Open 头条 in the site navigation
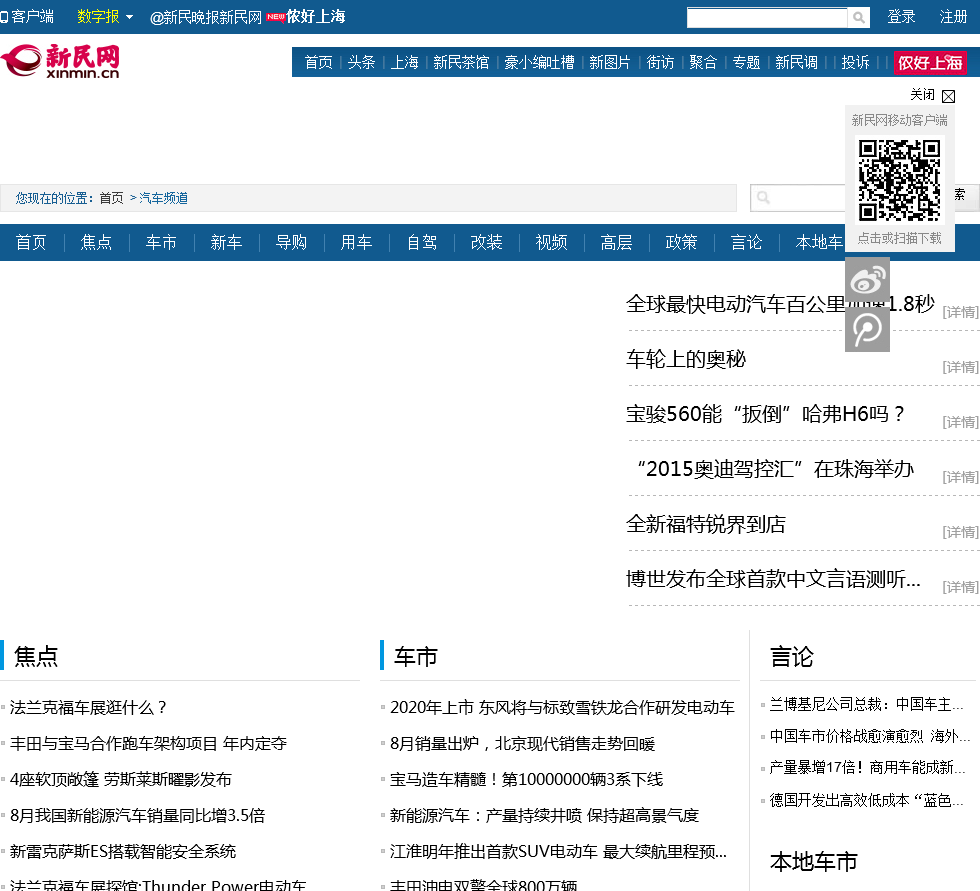980x891 pixels. (x=361, y=62)
